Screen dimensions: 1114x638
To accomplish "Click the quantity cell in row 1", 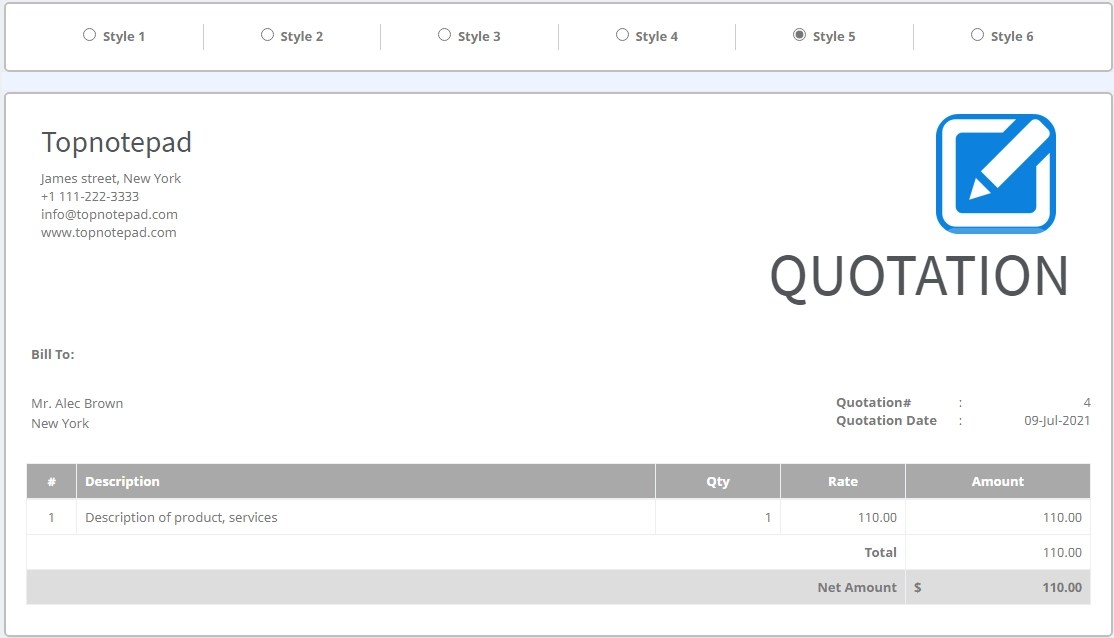I will (x=718, y=517).
